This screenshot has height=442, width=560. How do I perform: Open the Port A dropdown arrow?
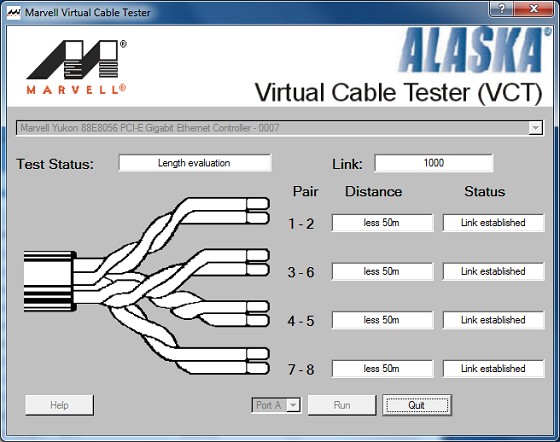point(293,405)
